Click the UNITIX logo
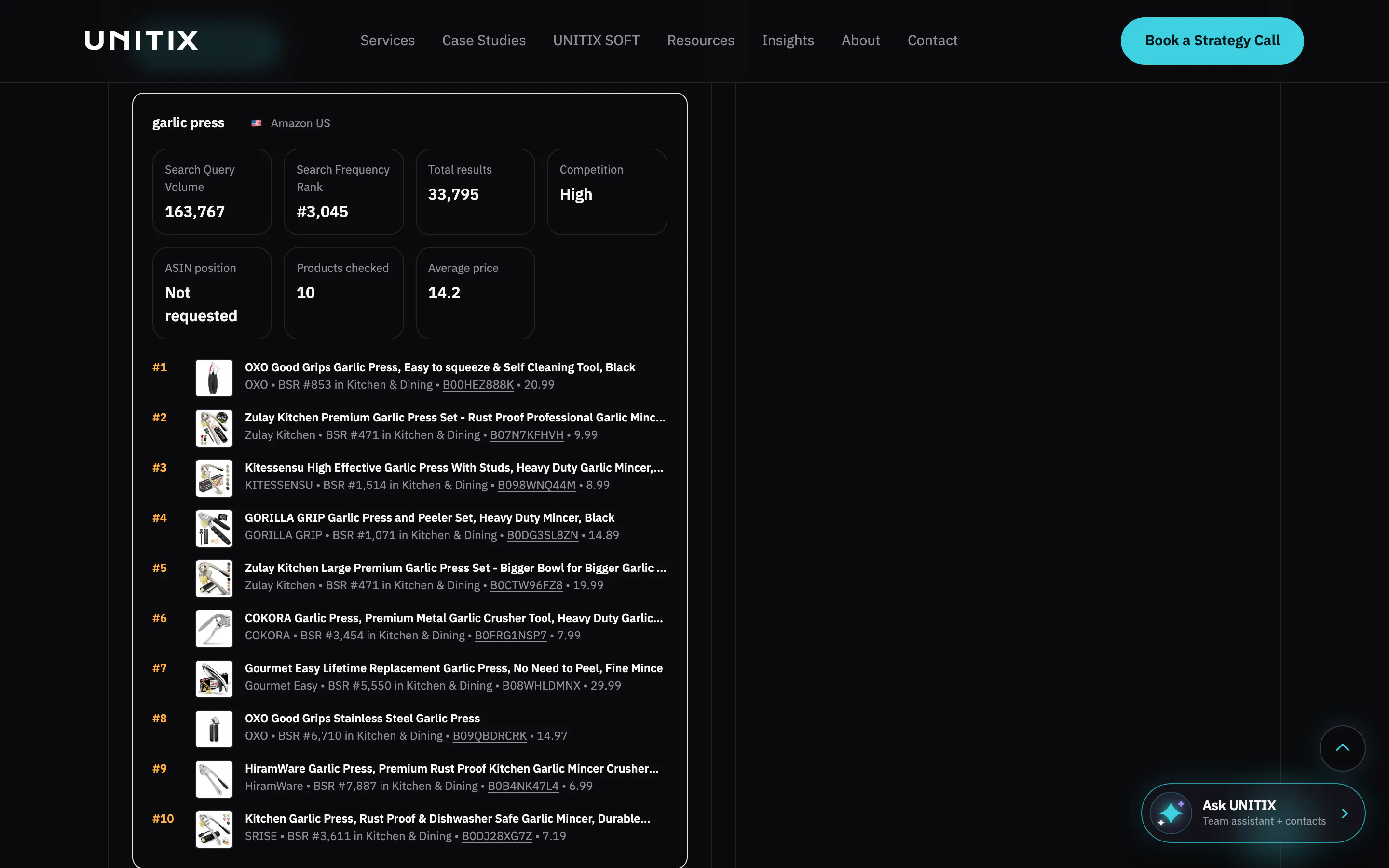Viewport: 1389px width, 868px height. [x=141, y=40]
